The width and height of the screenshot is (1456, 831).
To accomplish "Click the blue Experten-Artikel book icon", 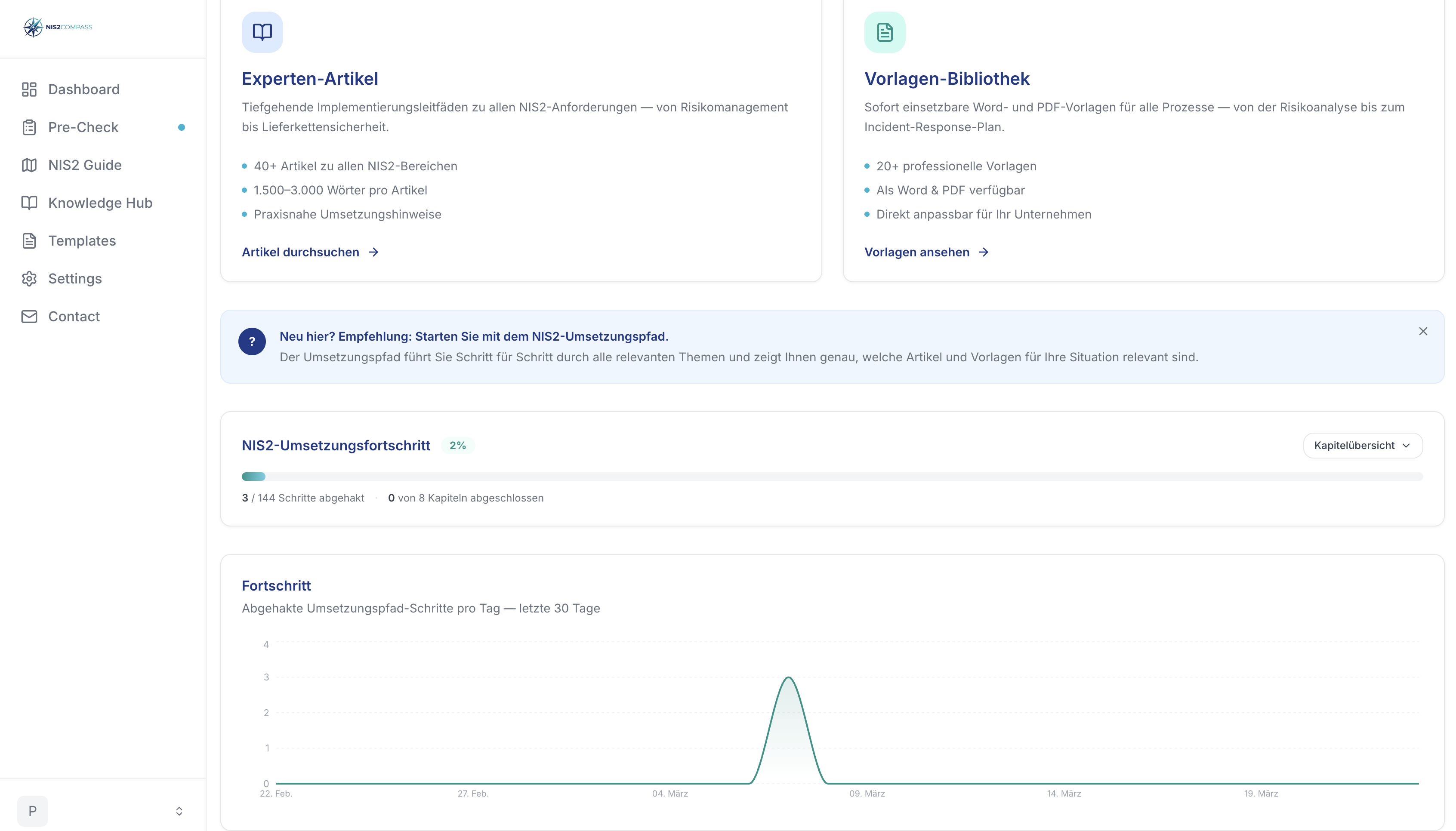I will [x=262, y=32].
